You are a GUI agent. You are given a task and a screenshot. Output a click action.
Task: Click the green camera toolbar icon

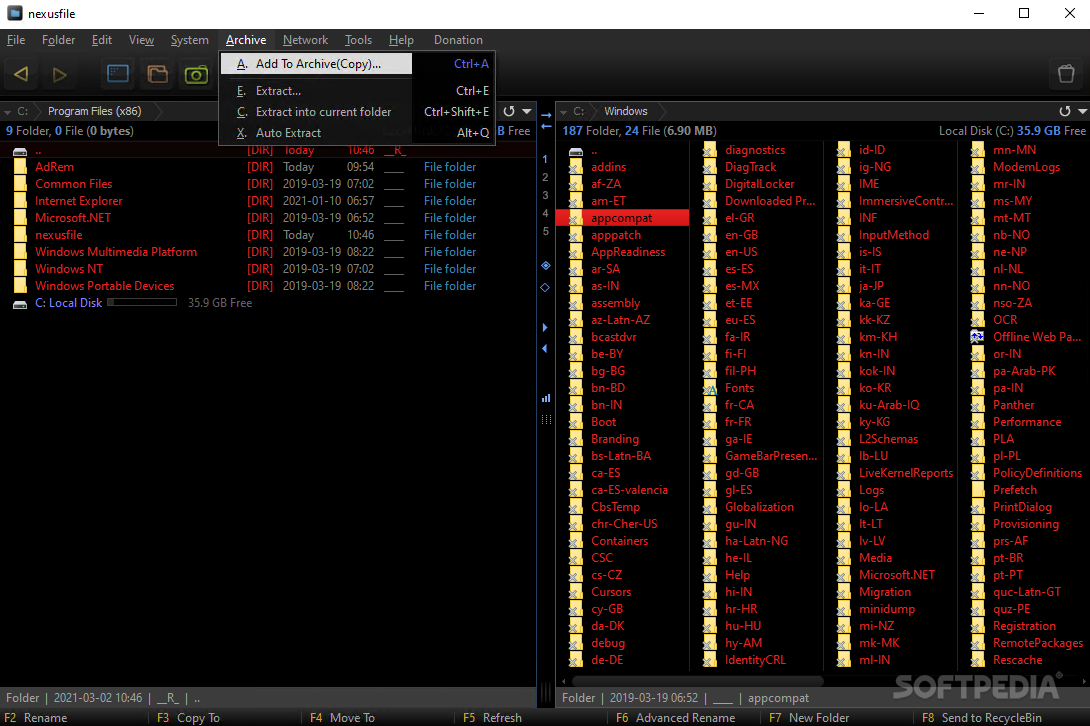click(x=197, y=74)
